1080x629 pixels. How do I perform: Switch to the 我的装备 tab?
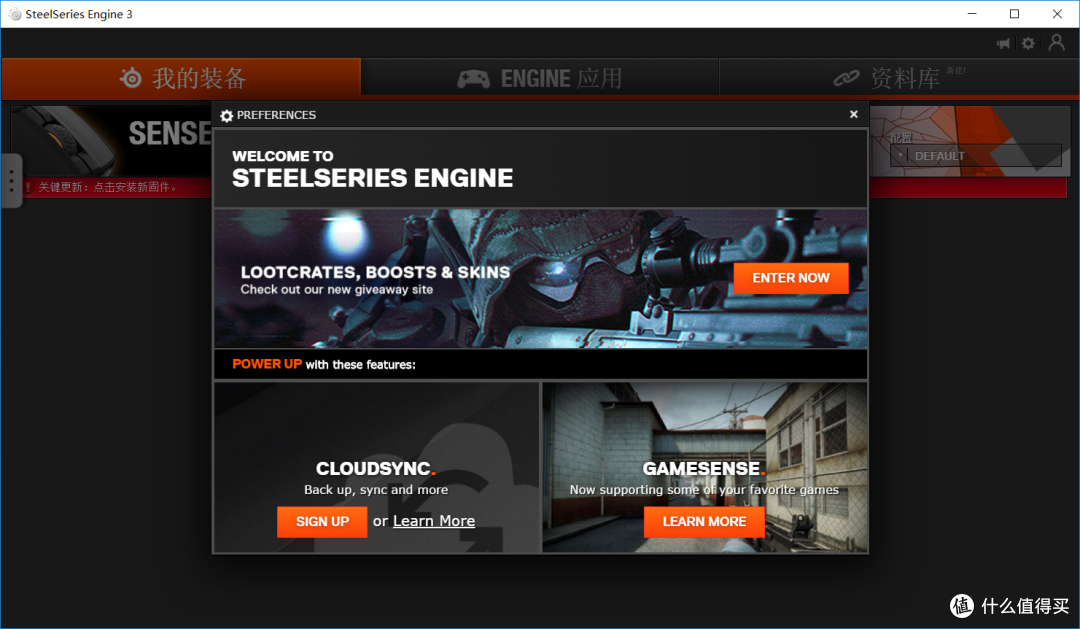(x=181, y=78)
